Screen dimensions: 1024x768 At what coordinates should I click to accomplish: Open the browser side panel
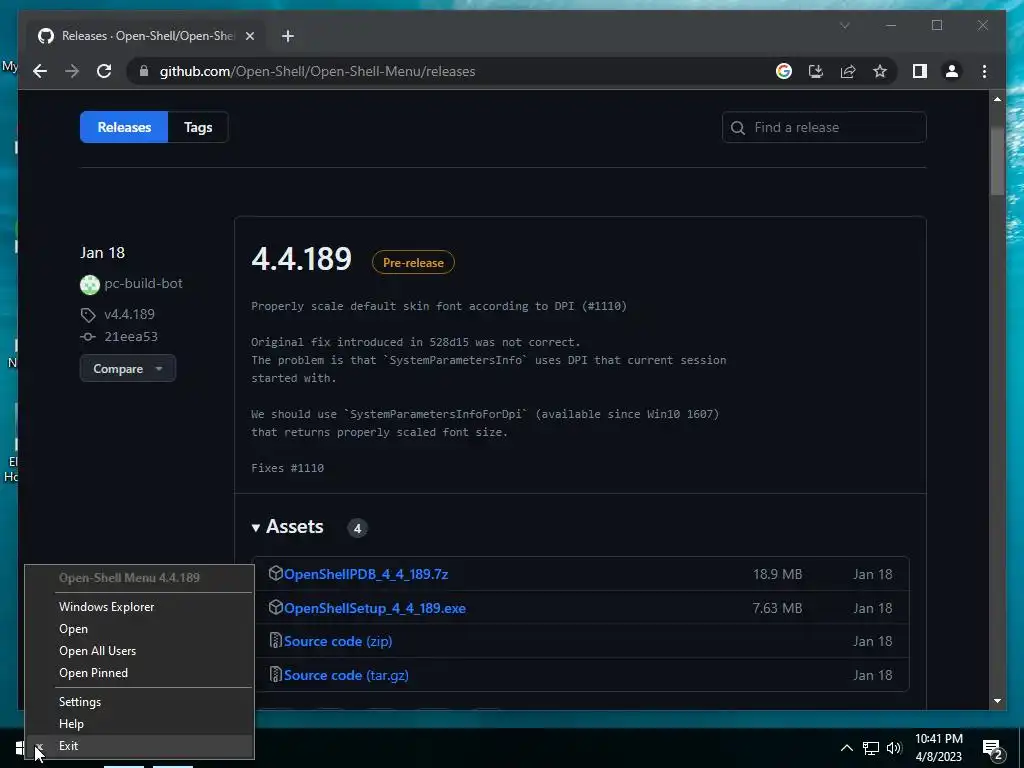920,71
